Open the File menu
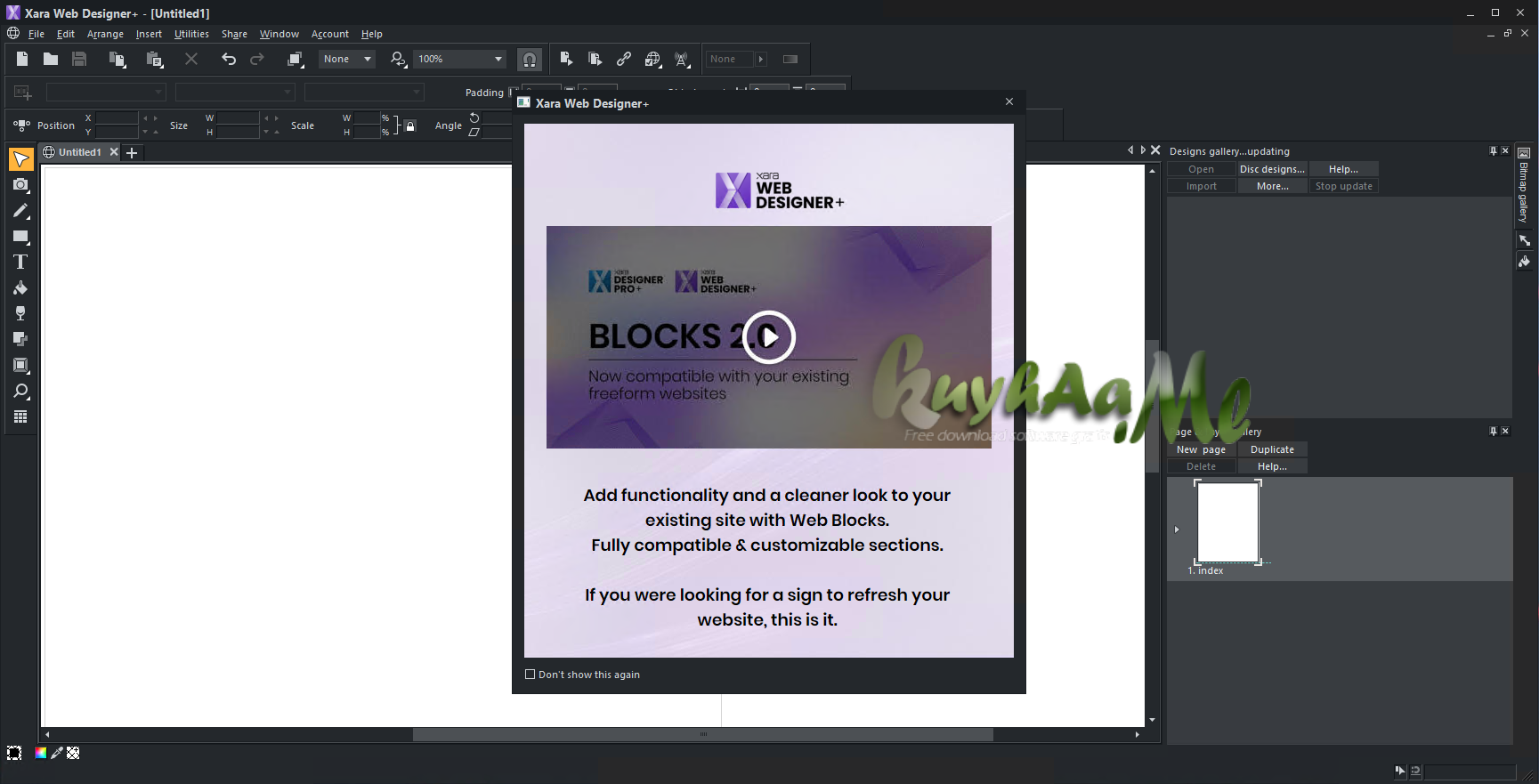The height and width of the screenshot is (784, 1539). (x=36, y=34)
